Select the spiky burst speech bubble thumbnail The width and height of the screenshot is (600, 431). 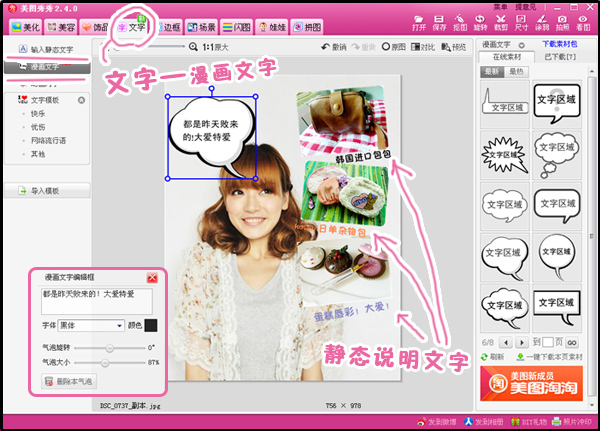tap(506, 152)
